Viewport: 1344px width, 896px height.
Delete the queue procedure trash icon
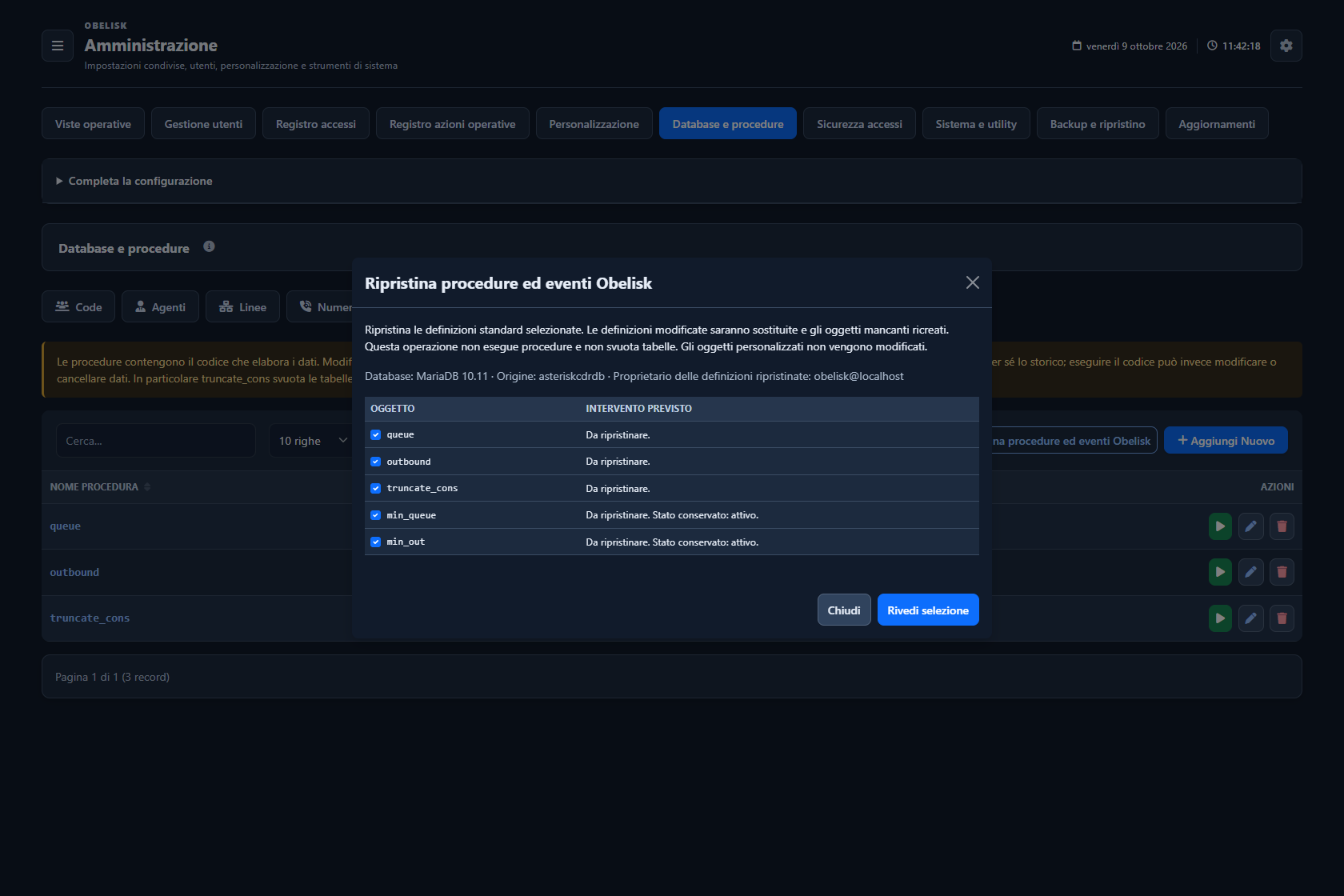[x=1282, y=526]
